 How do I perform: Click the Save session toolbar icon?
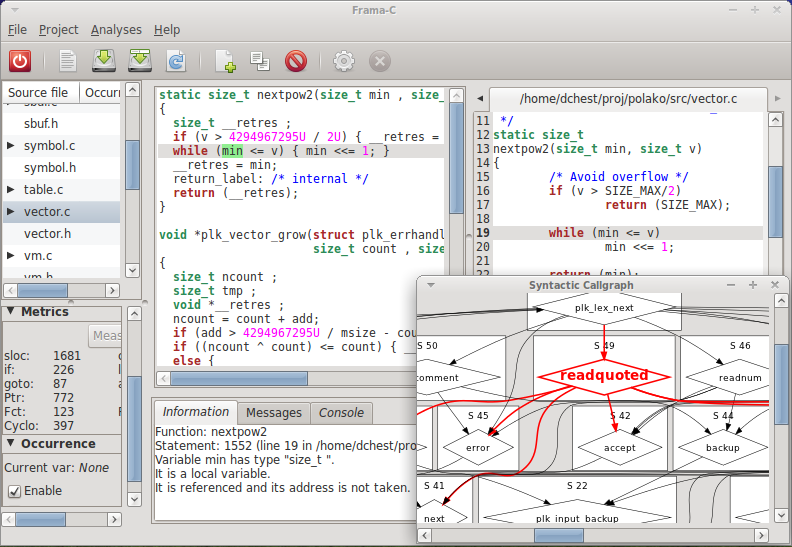click(140, 61)
